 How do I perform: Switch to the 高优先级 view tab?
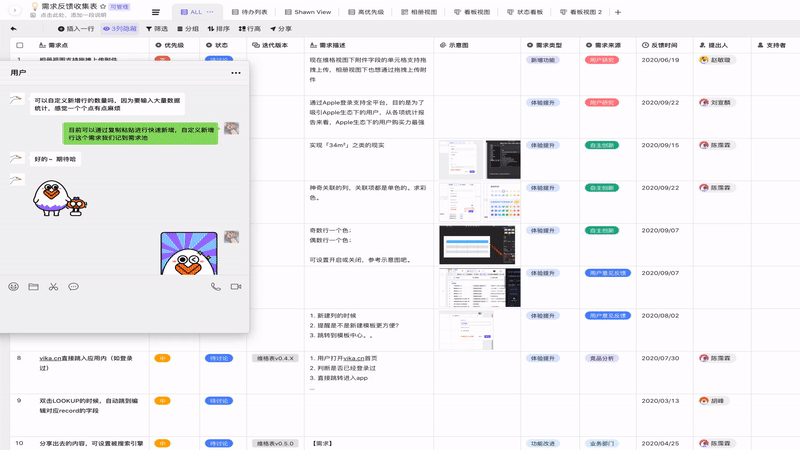point(366,12)
